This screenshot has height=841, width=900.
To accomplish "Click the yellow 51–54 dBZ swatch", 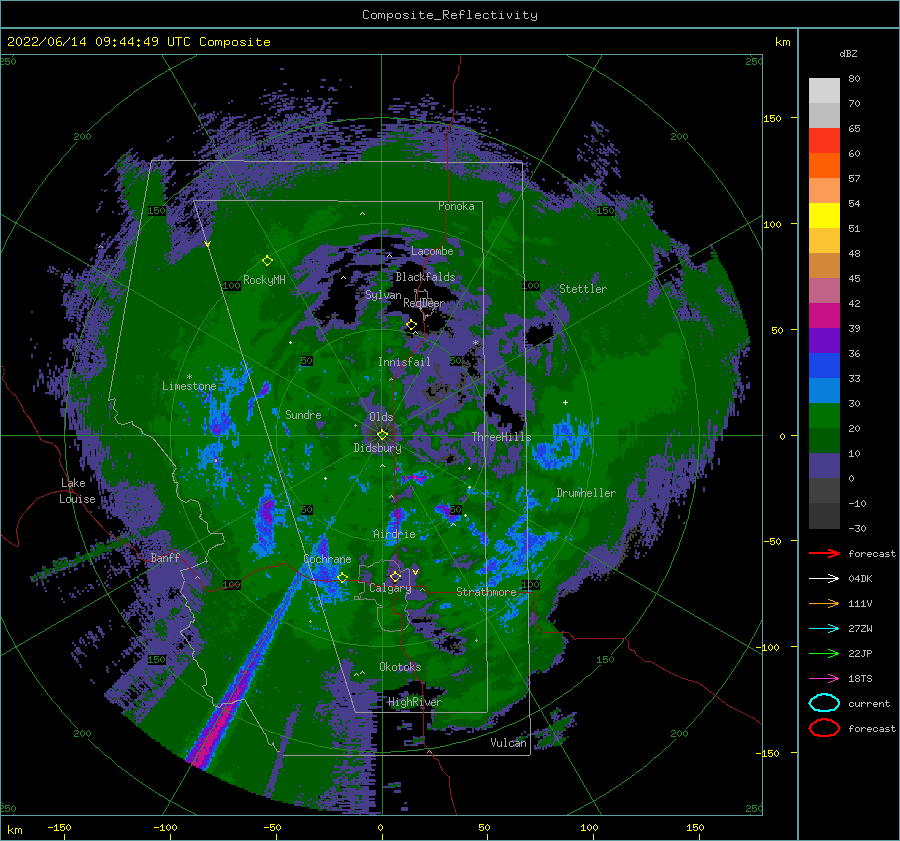I will [x=824, y=216].
